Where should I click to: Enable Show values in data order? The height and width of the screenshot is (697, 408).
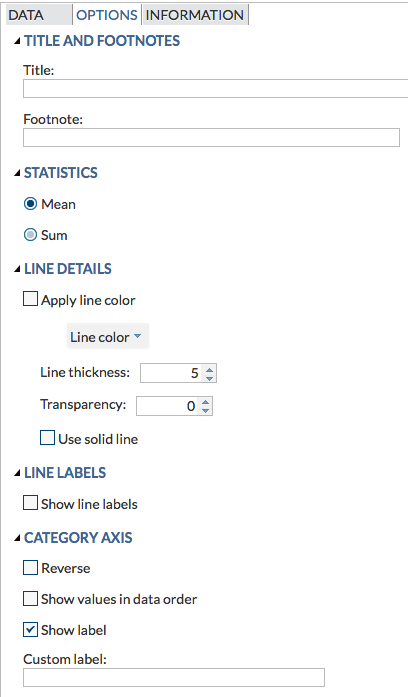click(30, 599)
